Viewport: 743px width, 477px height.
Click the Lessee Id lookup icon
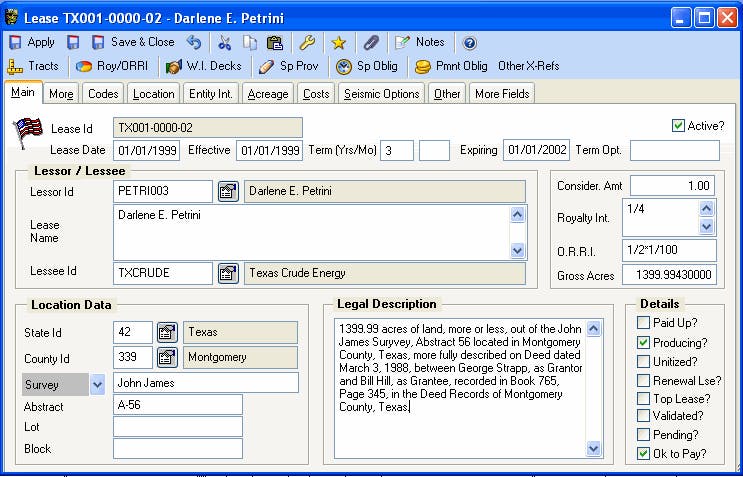228,273
